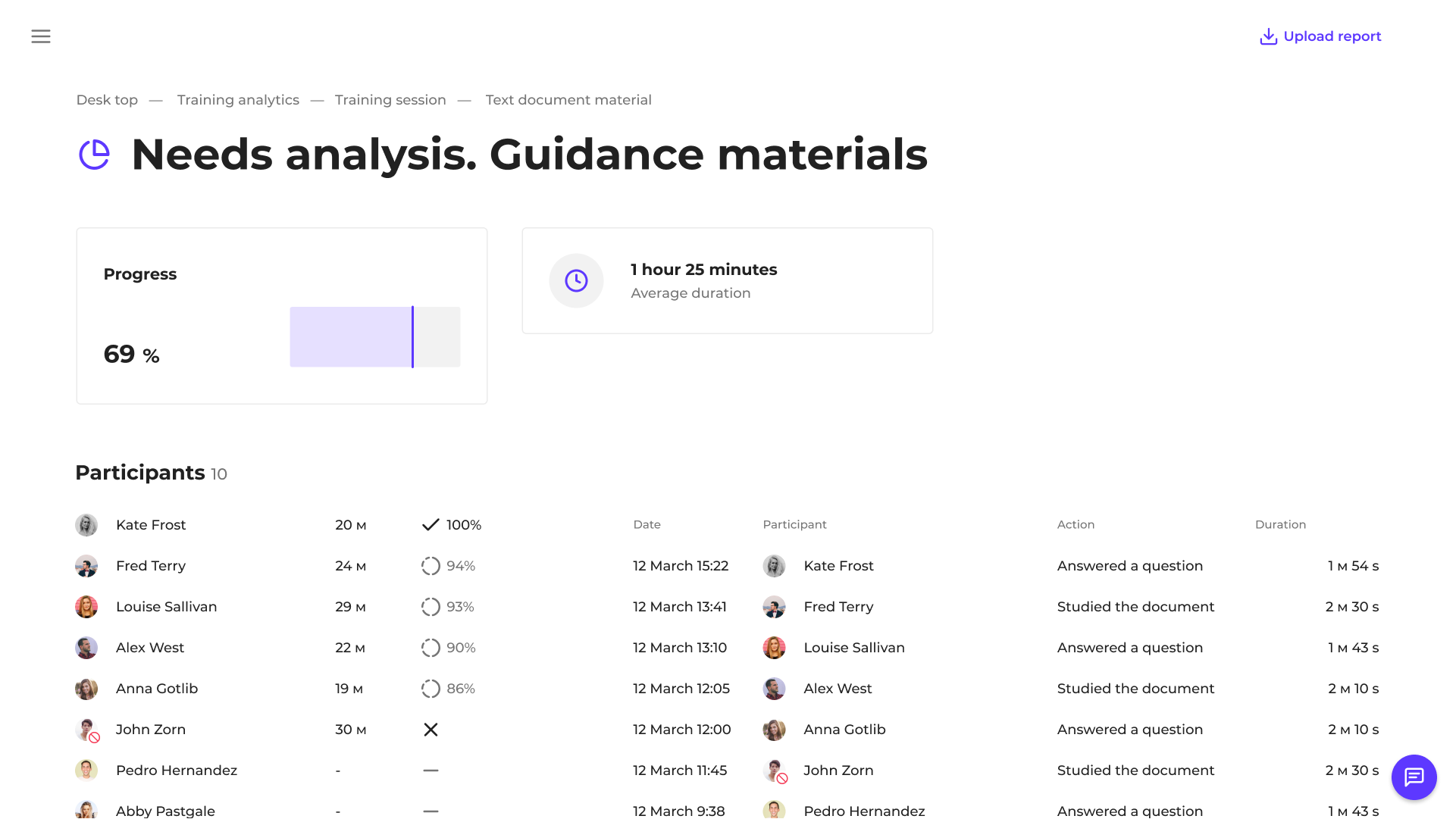Click Alex West's 90% progress circle

pyautogui.click(x=431, y=648)
